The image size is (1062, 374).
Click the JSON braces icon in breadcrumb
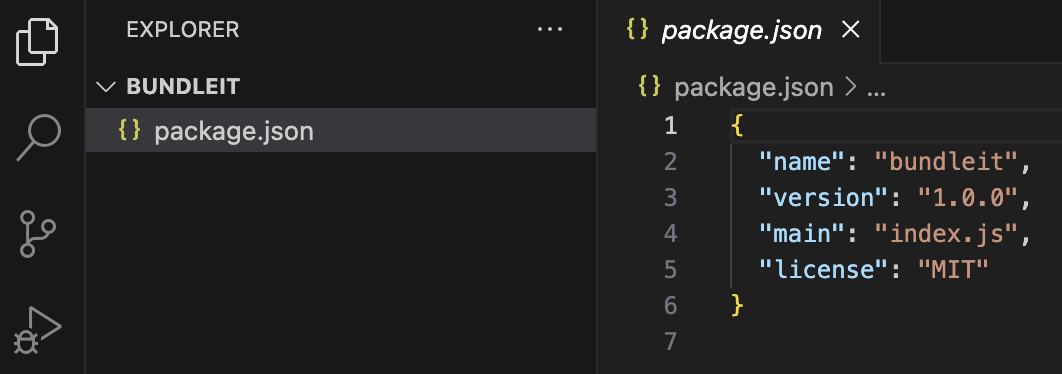point(650,87)
